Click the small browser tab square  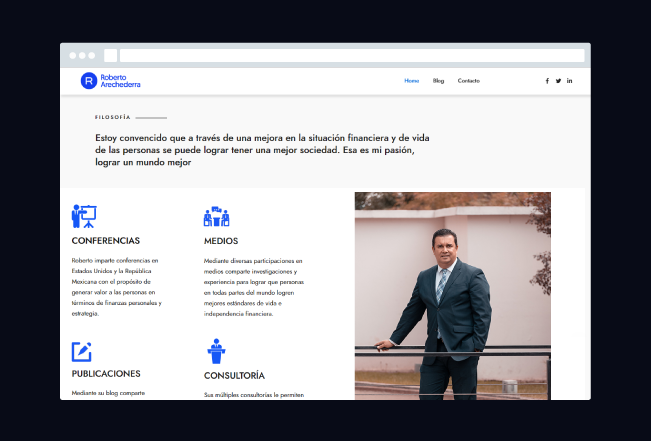[x=110, y=56]
